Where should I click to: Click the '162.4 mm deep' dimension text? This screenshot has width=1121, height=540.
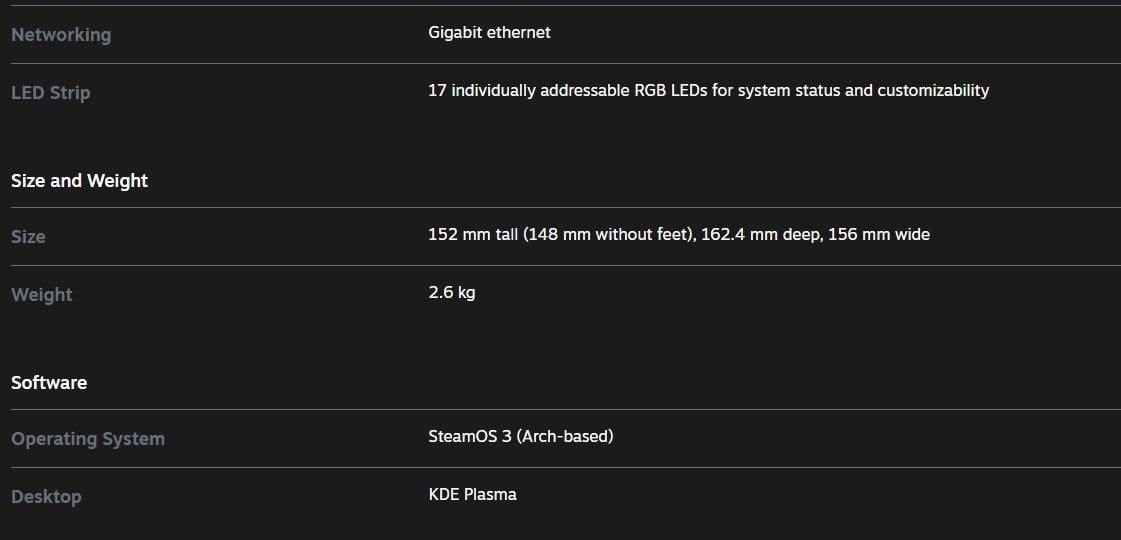click(x=762, y=235)
